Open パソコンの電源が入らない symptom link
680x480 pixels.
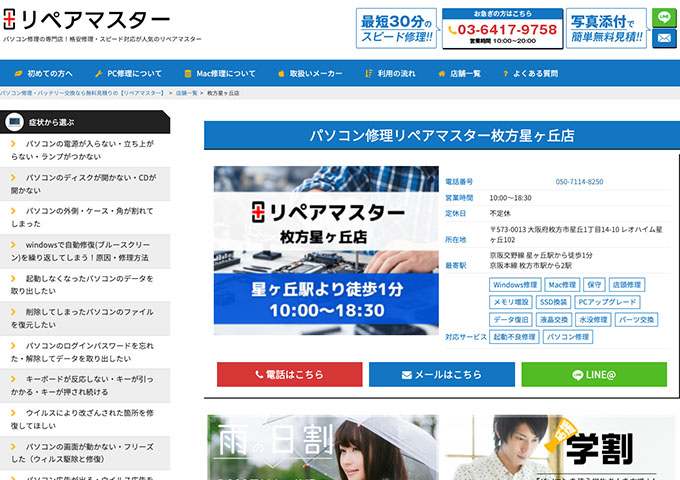(85, 150)
